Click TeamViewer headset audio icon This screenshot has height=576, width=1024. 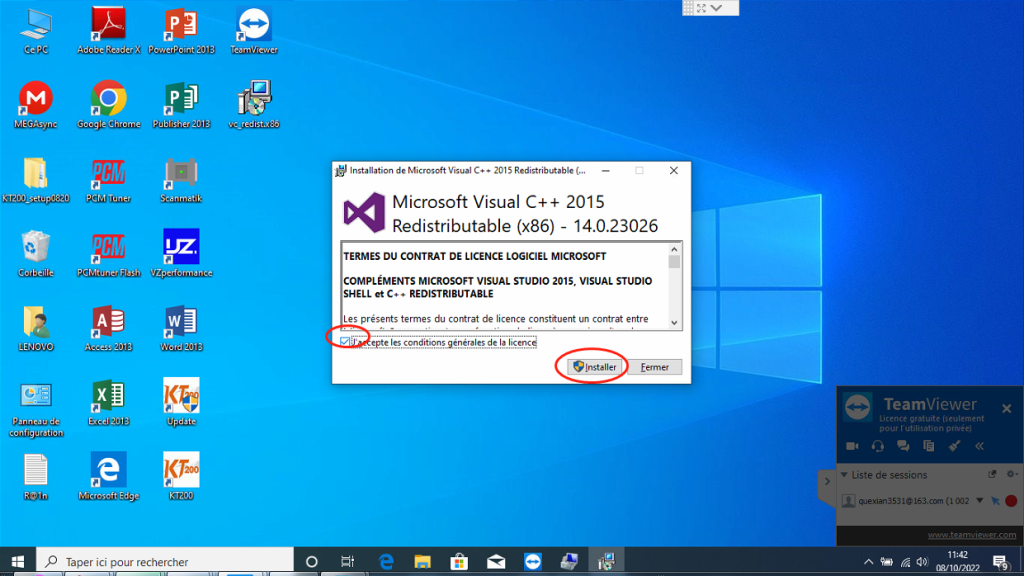[x=878, y=446]
